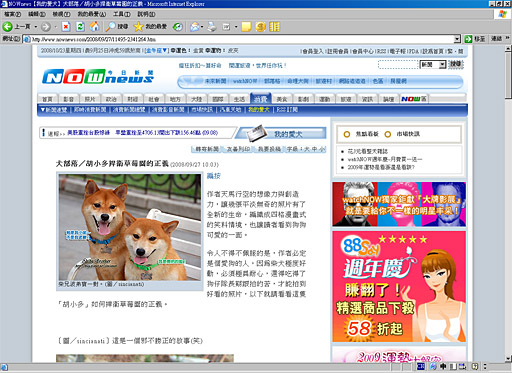Open the Edit button dropdown arrow

(x=236, y=27)
